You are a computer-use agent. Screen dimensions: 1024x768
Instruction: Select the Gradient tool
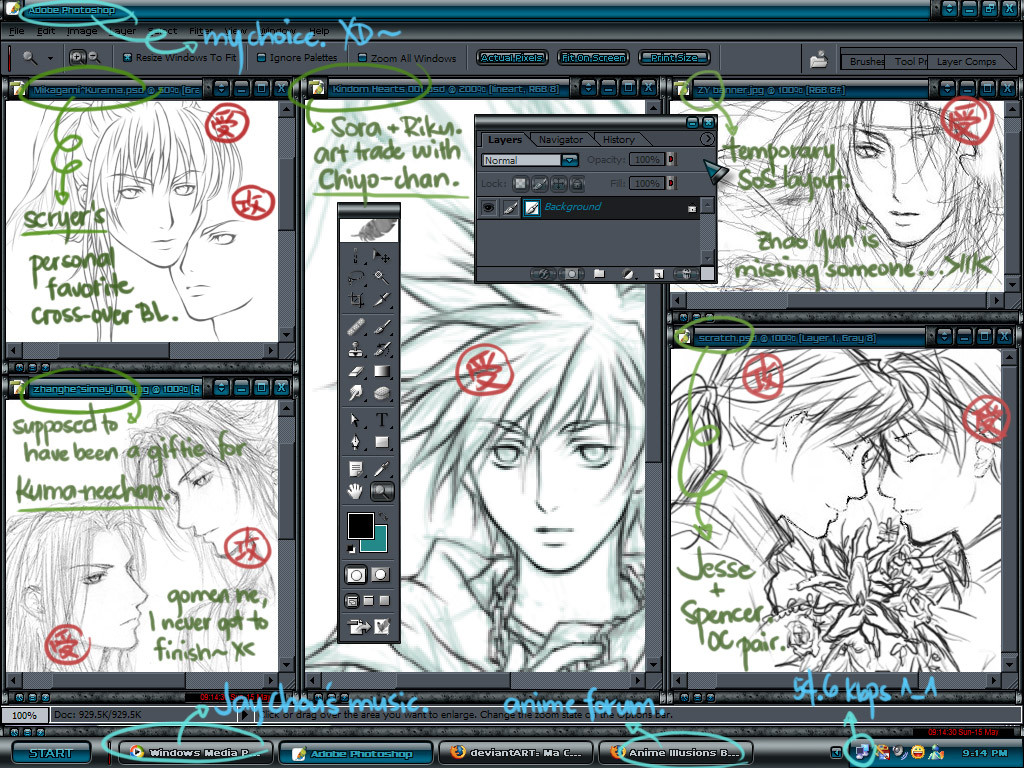pyautogui.click(x=381, y=372)
